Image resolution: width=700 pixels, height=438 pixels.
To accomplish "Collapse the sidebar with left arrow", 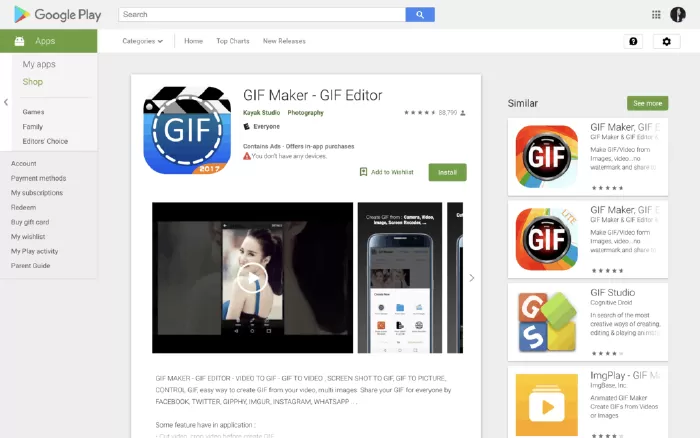I will [x=6, y=102].
